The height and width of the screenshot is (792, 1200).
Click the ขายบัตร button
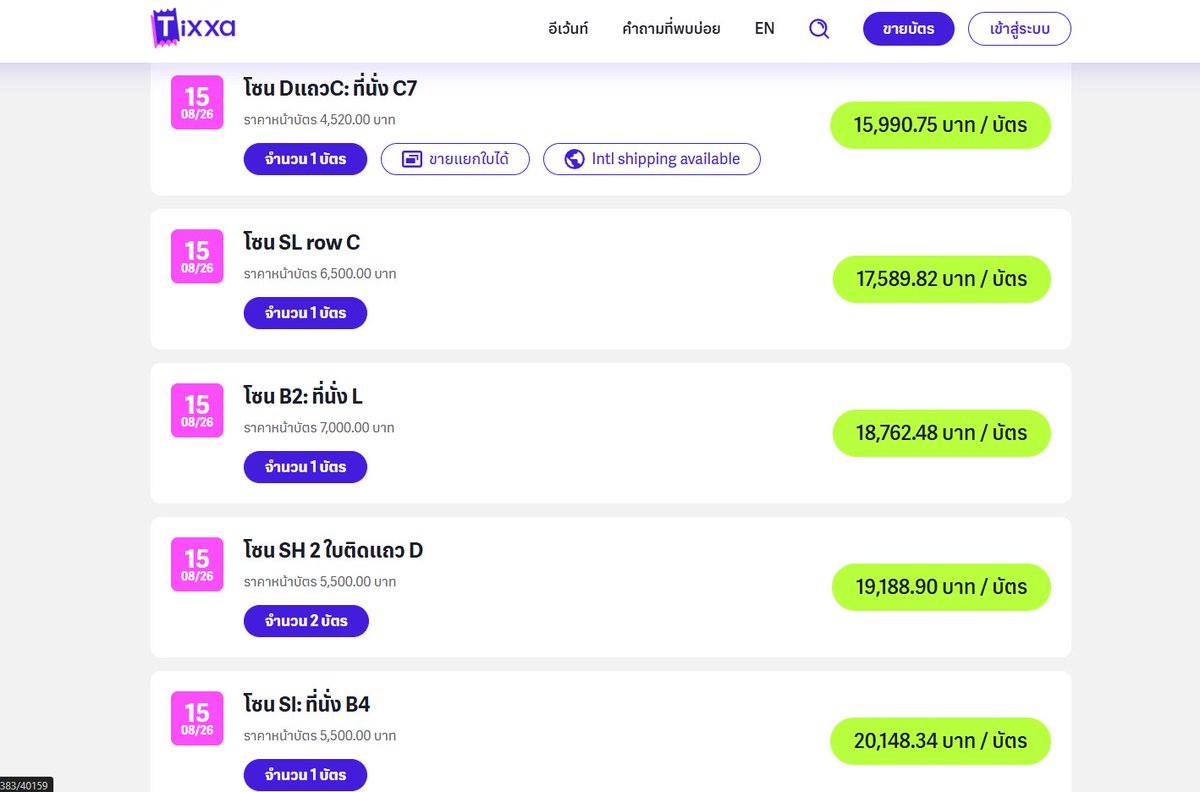point(909,29)
